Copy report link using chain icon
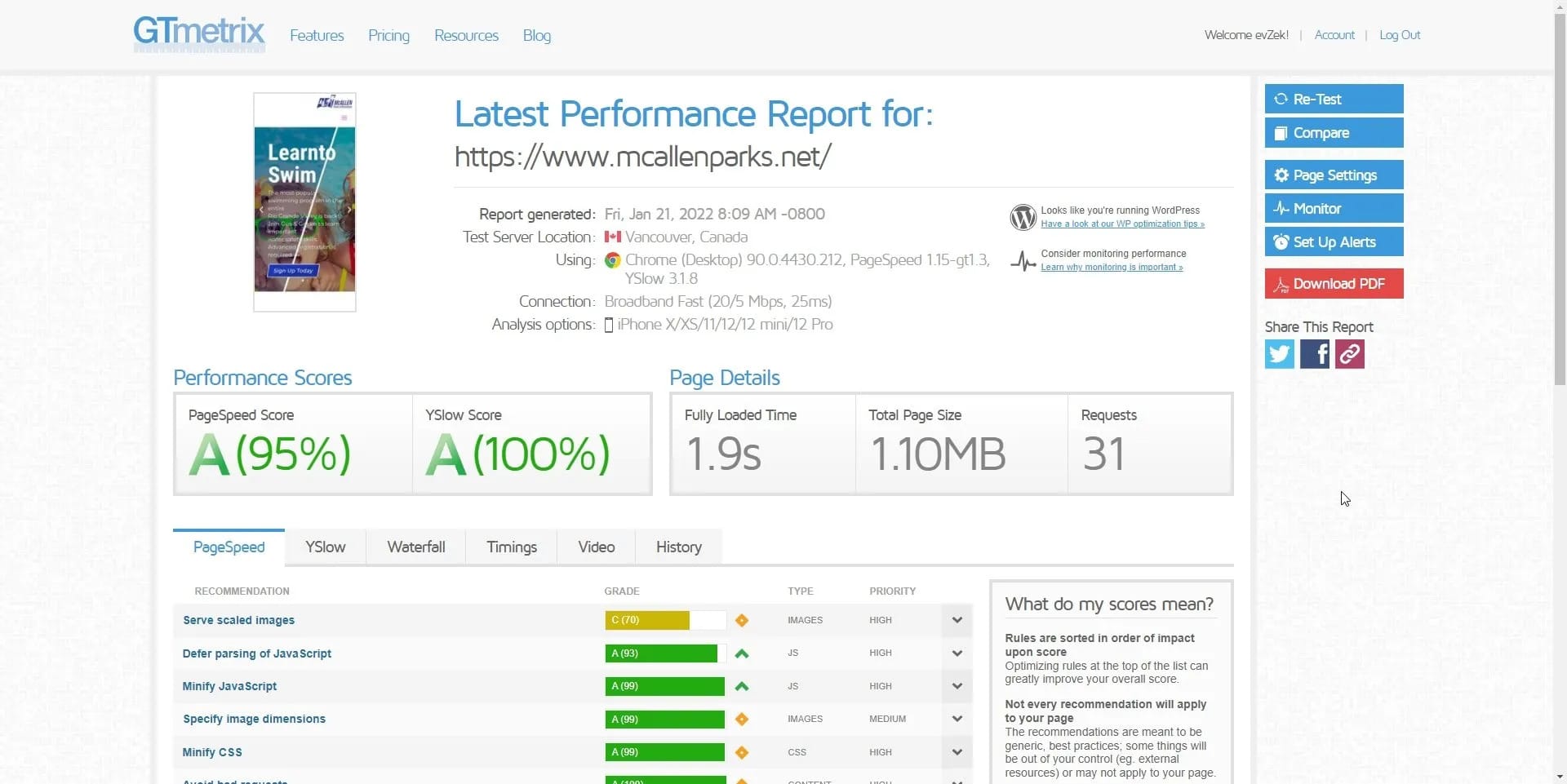1567x784 pixels. pos(1349,354)
